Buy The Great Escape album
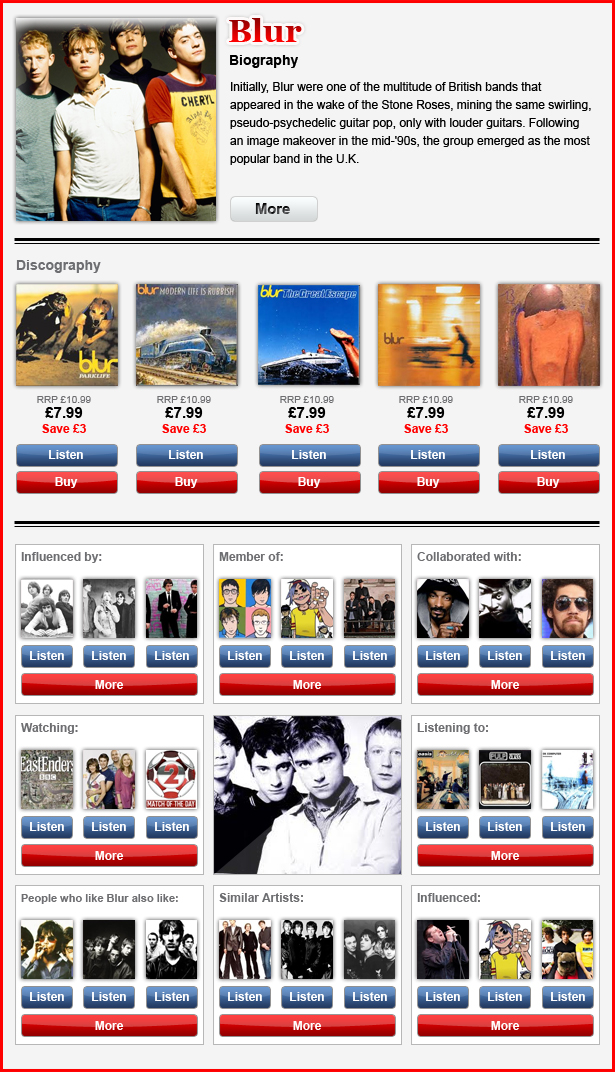Image resolution: width=615 pixels, height=1072 pixels. (310, 482)
